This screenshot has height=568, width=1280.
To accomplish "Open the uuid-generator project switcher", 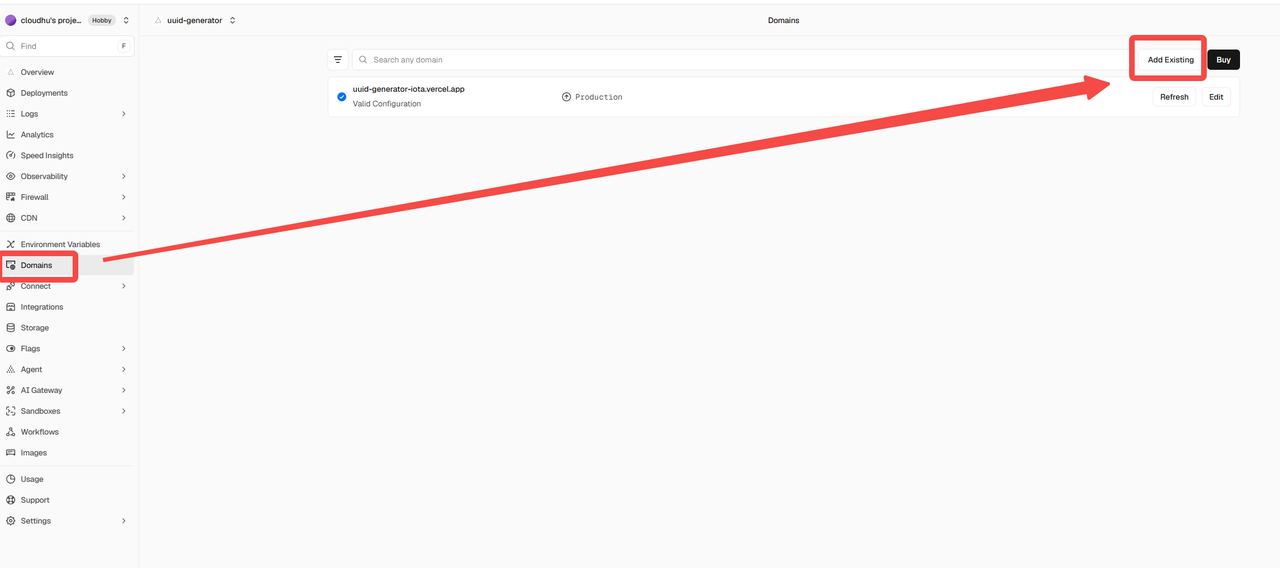I will [x=196, y=20].
